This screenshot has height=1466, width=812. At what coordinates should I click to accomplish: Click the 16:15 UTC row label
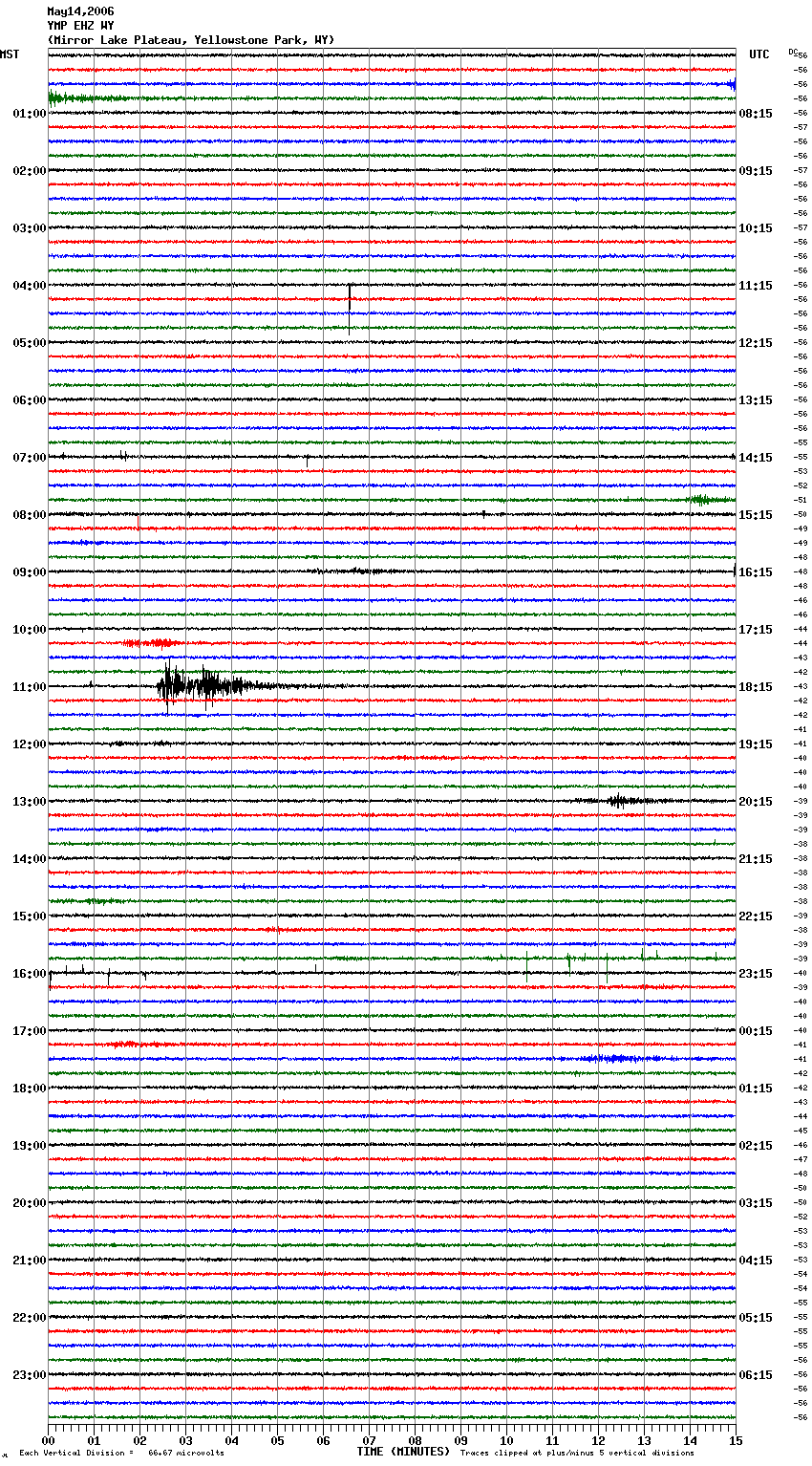756,572
